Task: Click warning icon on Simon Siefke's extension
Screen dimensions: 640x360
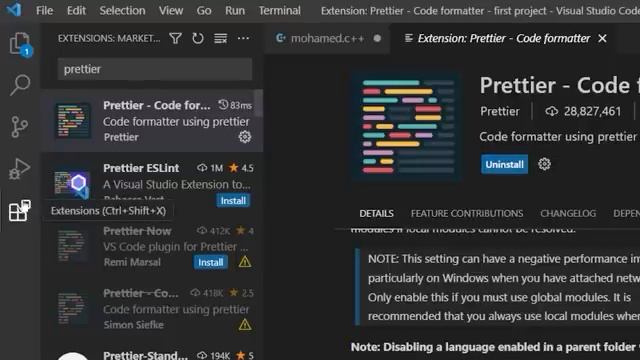Action: (245, 324)
